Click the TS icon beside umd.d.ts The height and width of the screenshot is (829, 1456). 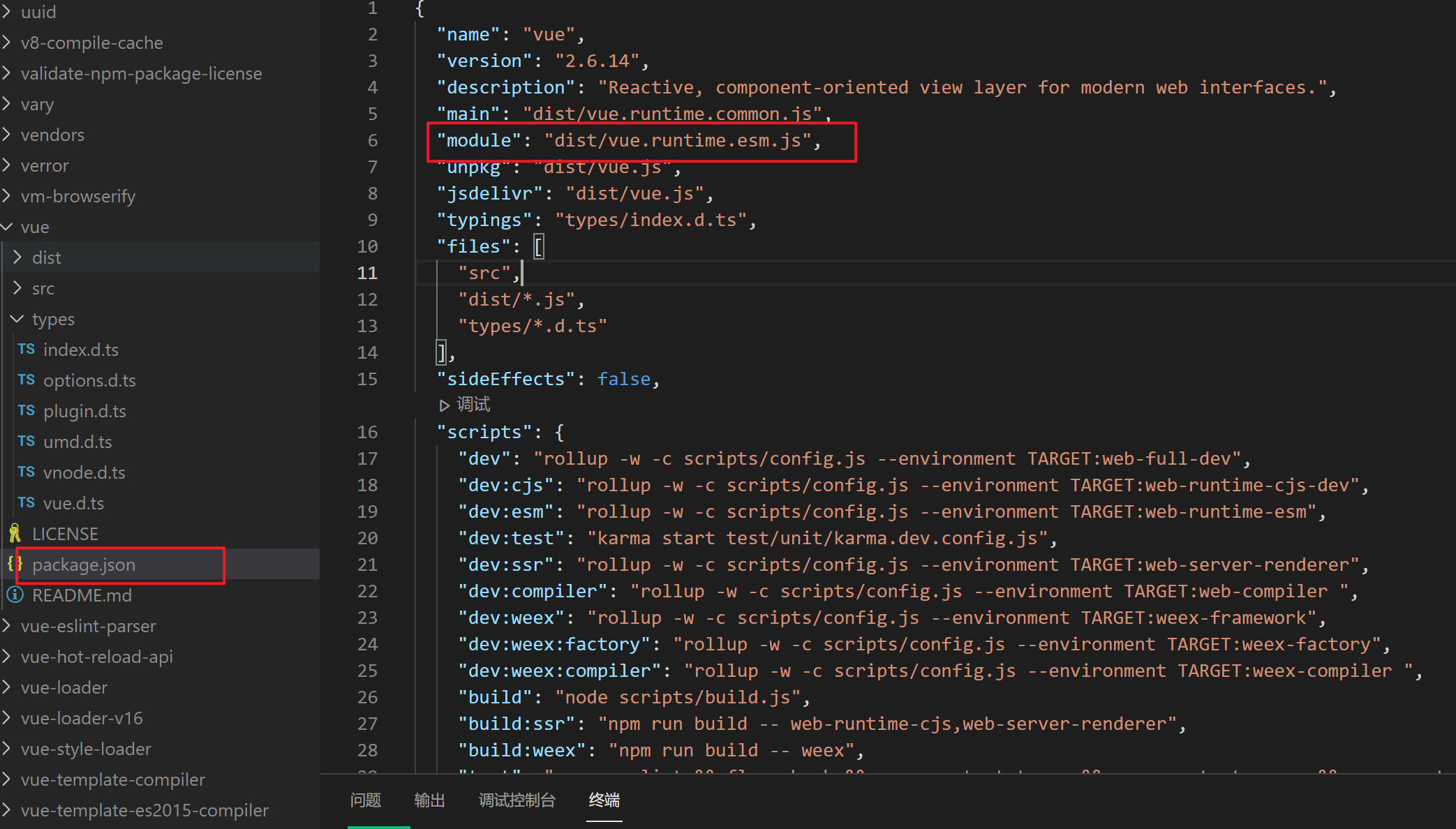click(27, 441)
